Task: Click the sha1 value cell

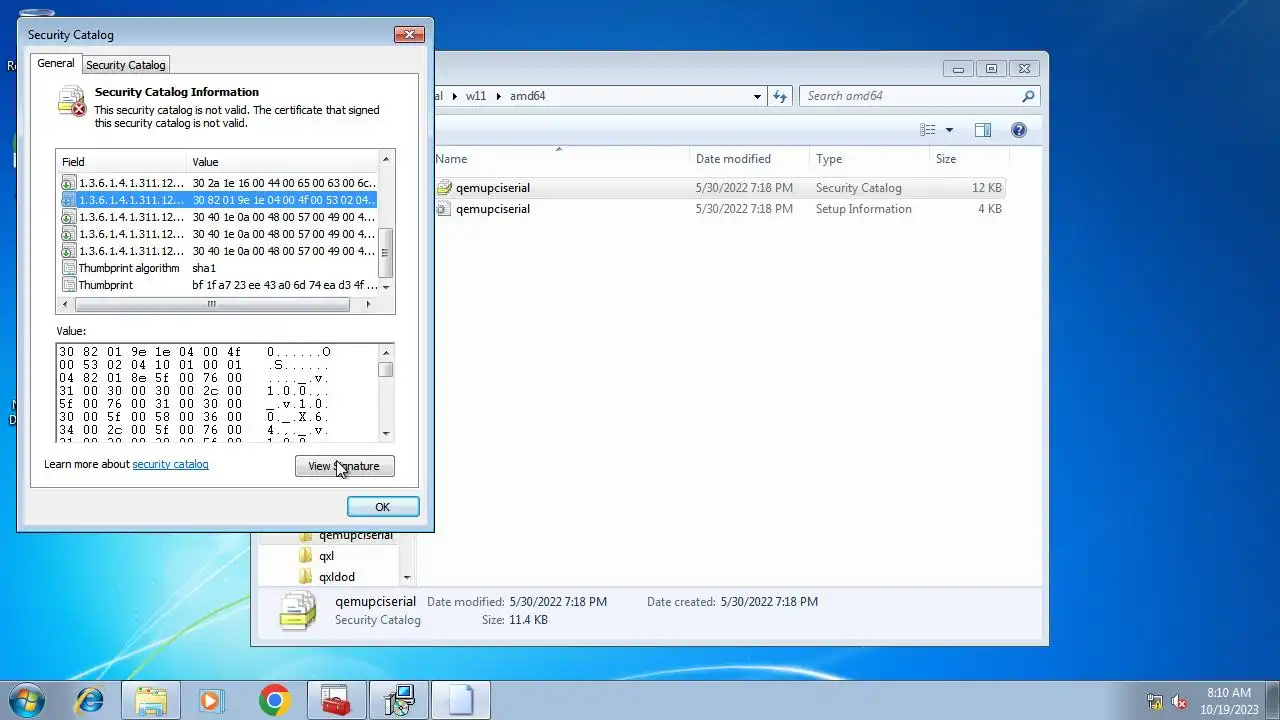Action: point(204,268)
